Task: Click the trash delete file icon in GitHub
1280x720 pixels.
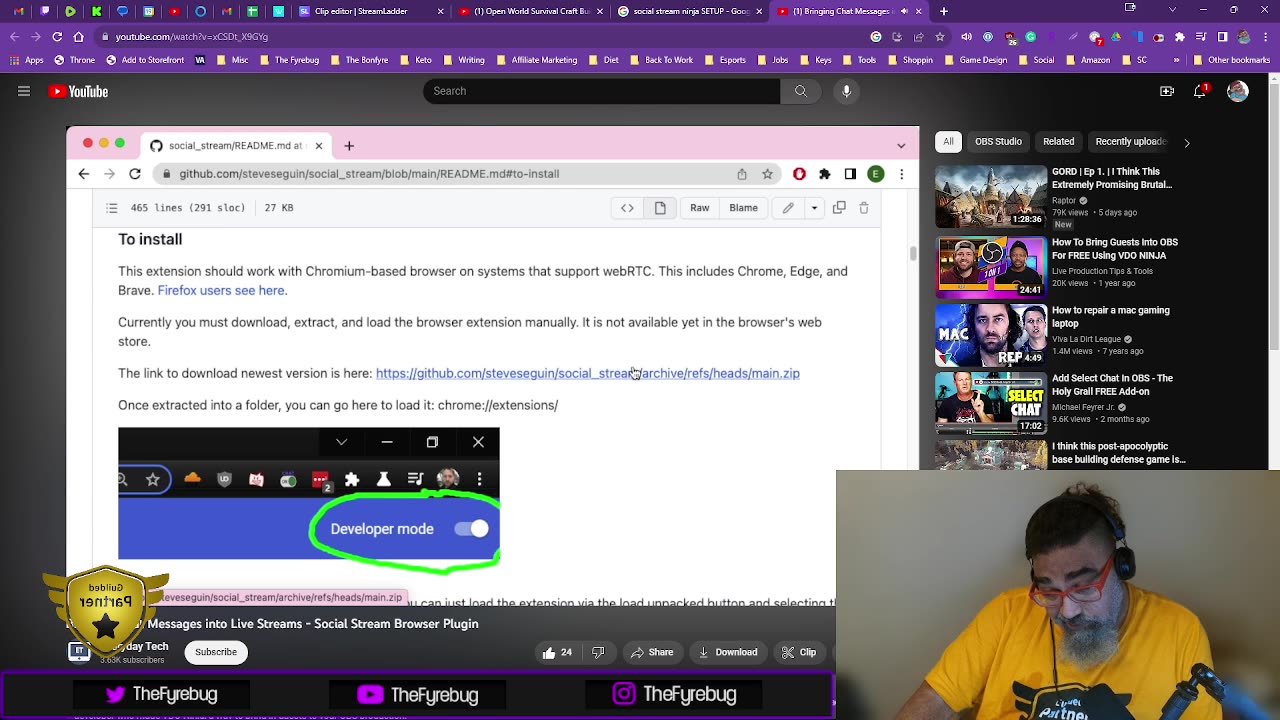Action: click(864, 208)
